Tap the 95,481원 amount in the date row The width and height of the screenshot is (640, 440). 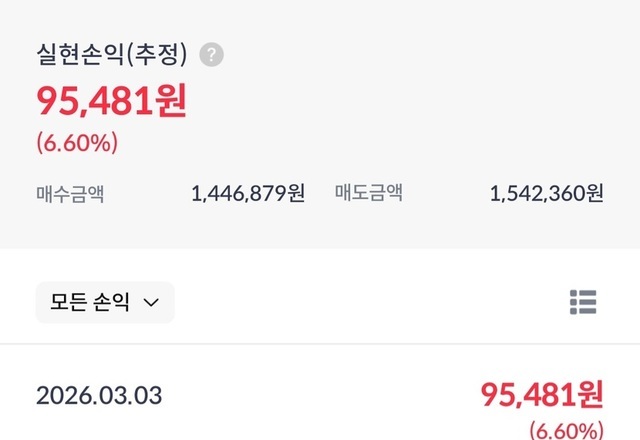click(x=541, y=394)
